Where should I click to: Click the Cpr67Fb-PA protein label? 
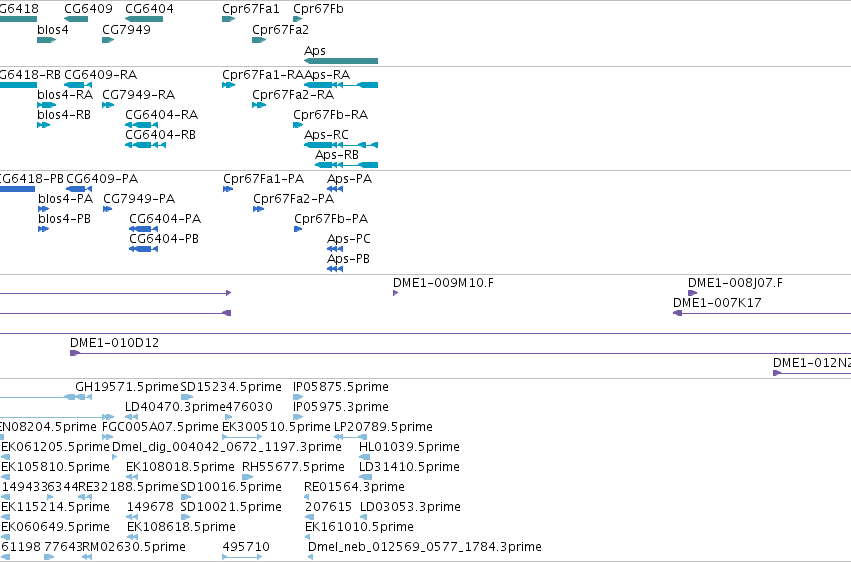click(x=331, y=219)
